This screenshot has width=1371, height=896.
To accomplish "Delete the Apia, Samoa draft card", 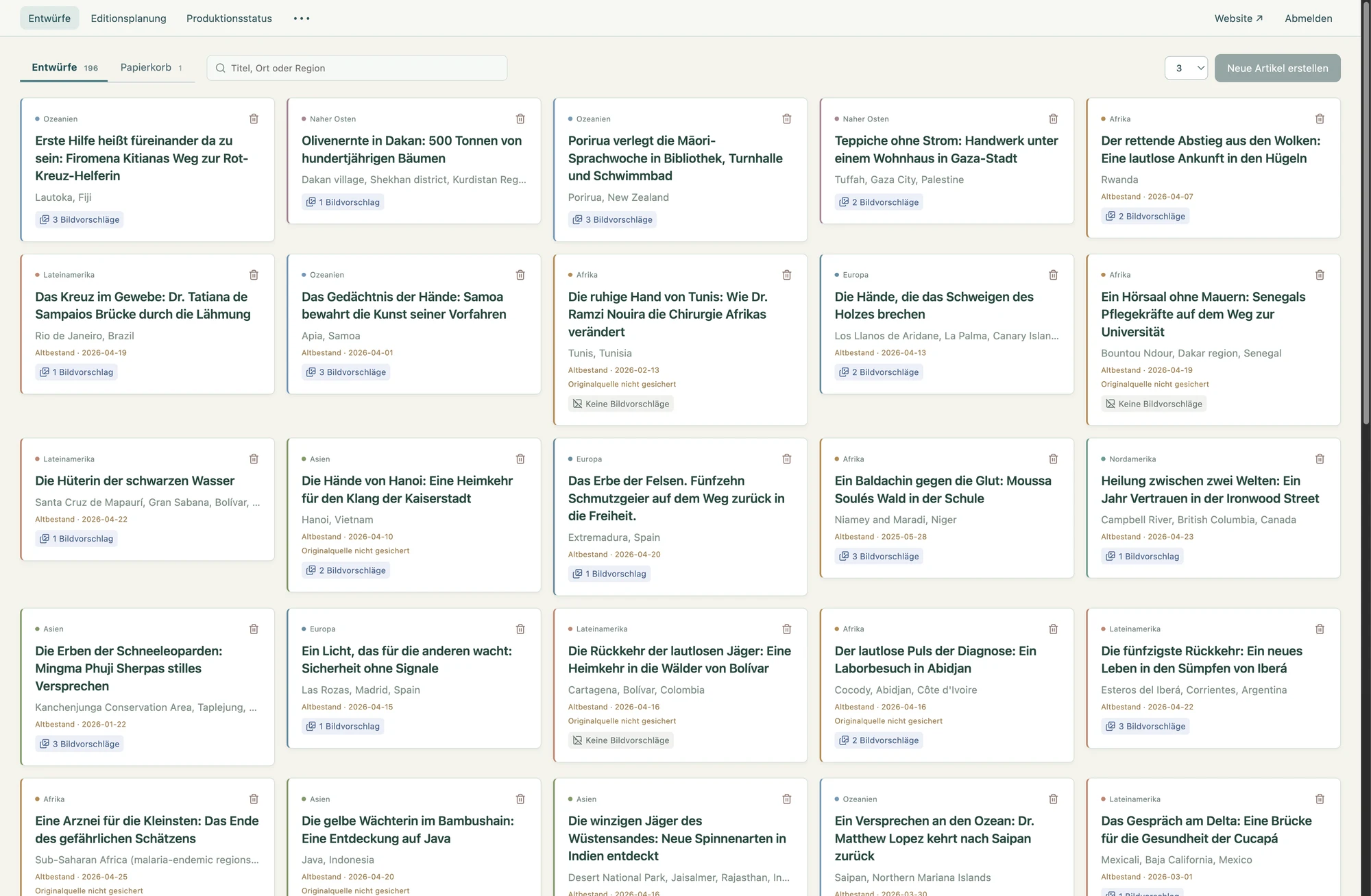I will 520,275.
